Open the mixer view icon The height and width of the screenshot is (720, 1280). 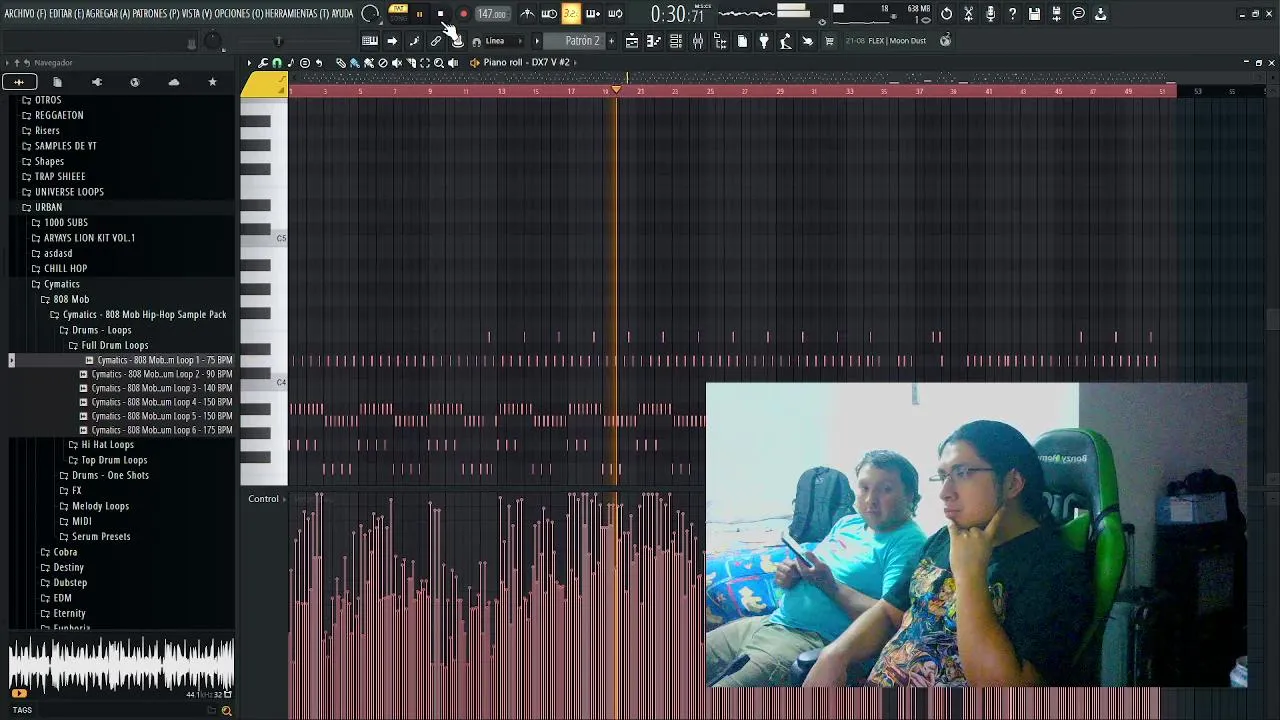(698, 41)
